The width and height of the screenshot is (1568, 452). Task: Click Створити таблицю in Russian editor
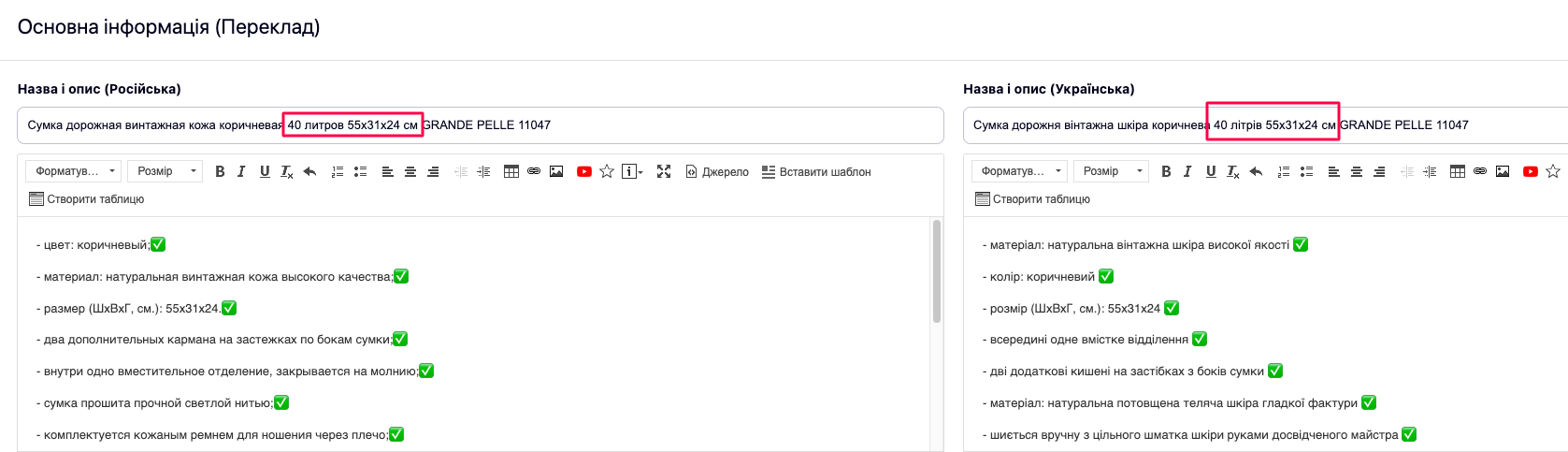tap(87, 199)
